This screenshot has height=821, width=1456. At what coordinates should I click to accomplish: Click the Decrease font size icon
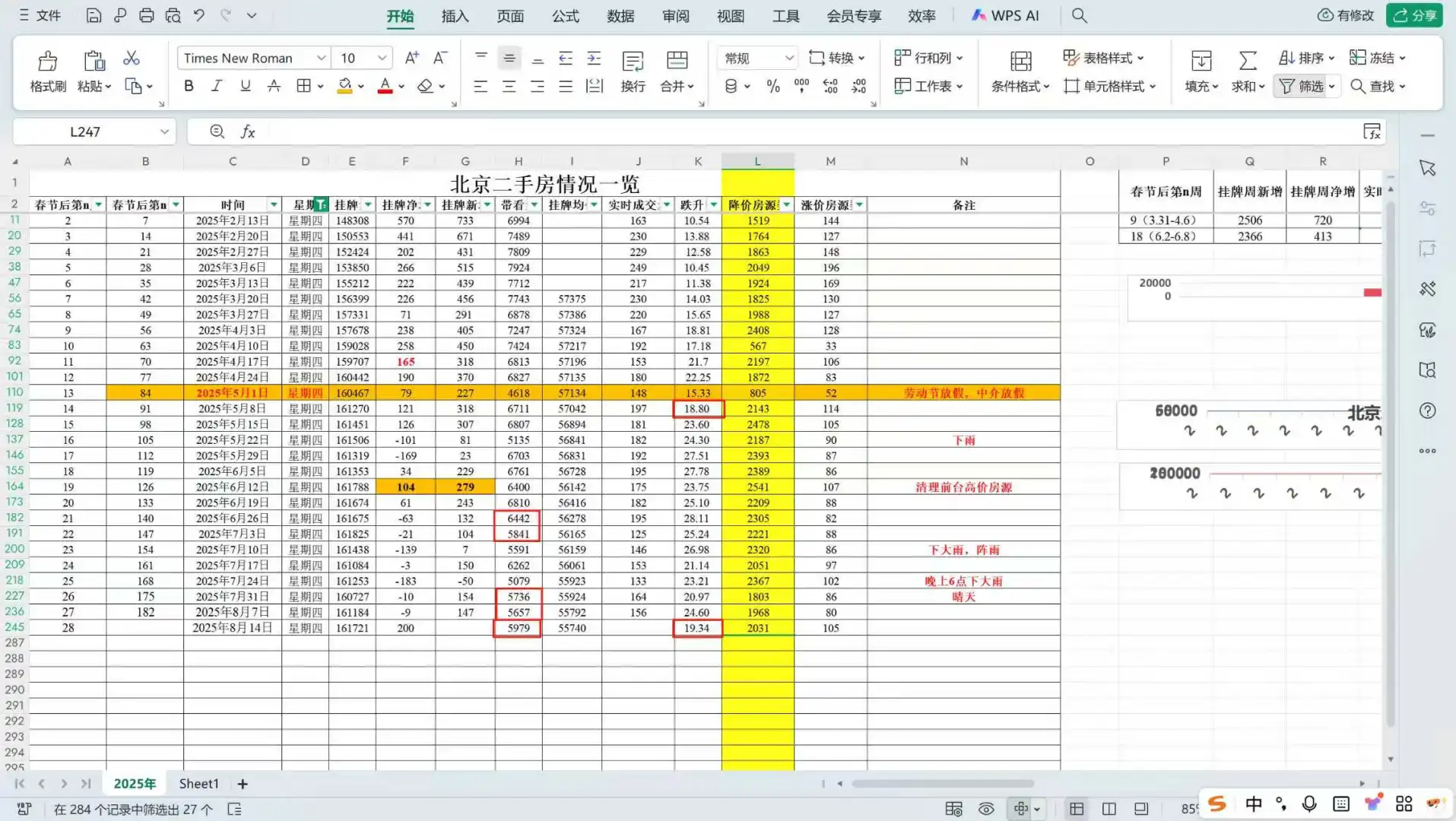click(440, 58)
